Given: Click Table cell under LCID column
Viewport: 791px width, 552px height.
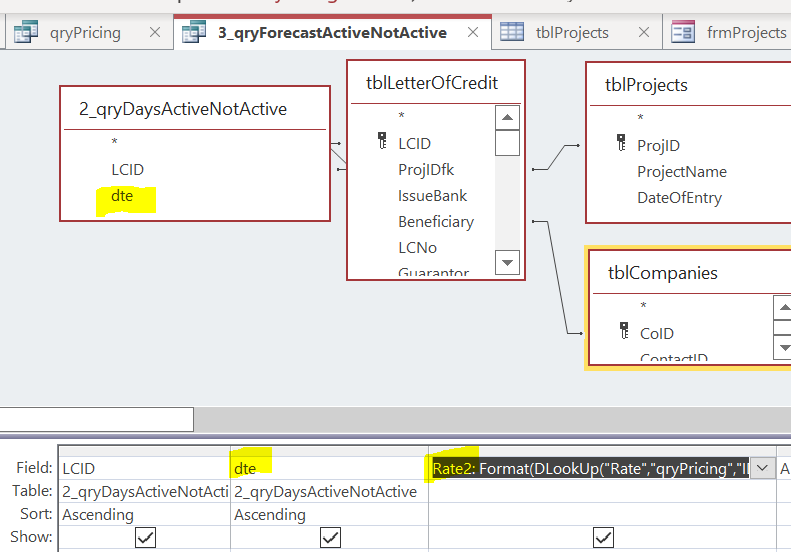Looking at the screenshot, I should coord(145,491).
